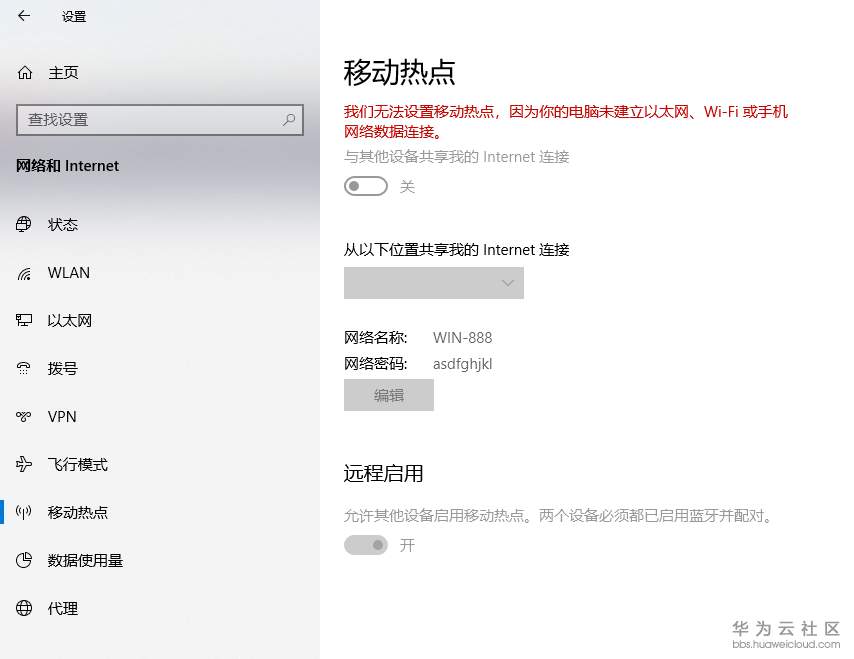Click the 以太网 monitor icon
The width and height of the screenshot is (854, 659).
(23, 320)
